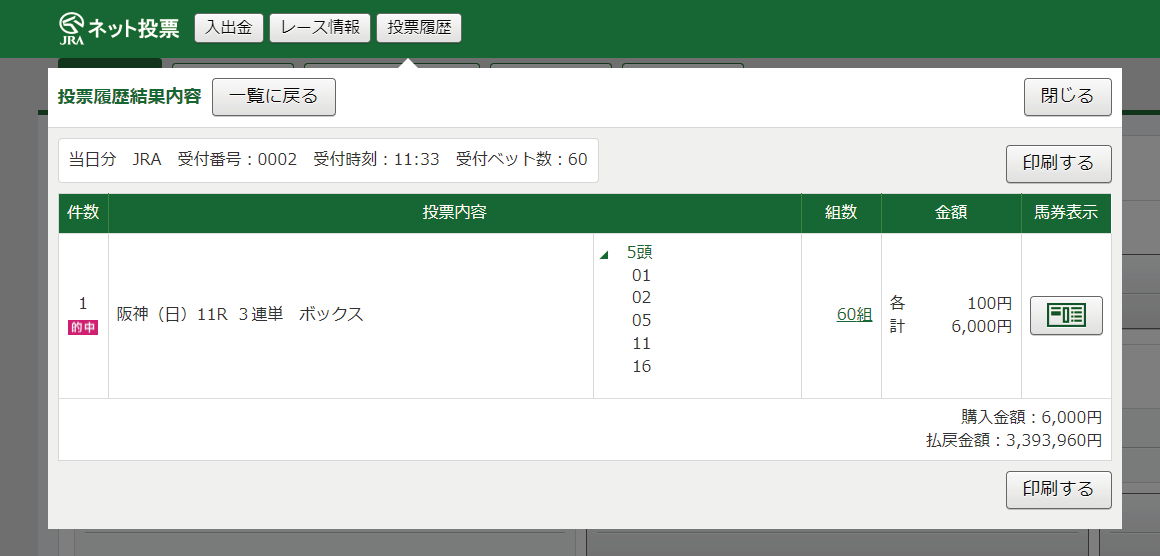The height and width of the screenshot is (556, 1160).
Task: Click the 受付番号 receipt info box
Action: [328, 160]
